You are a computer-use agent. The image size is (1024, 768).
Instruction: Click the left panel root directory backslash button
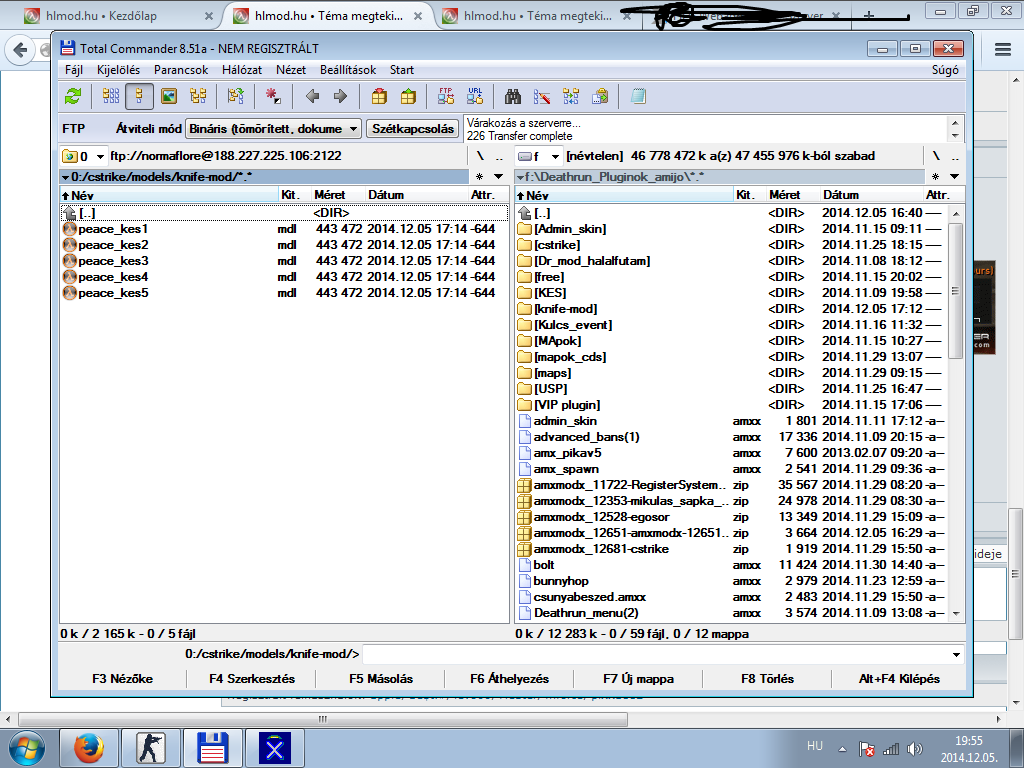[480, 156]
